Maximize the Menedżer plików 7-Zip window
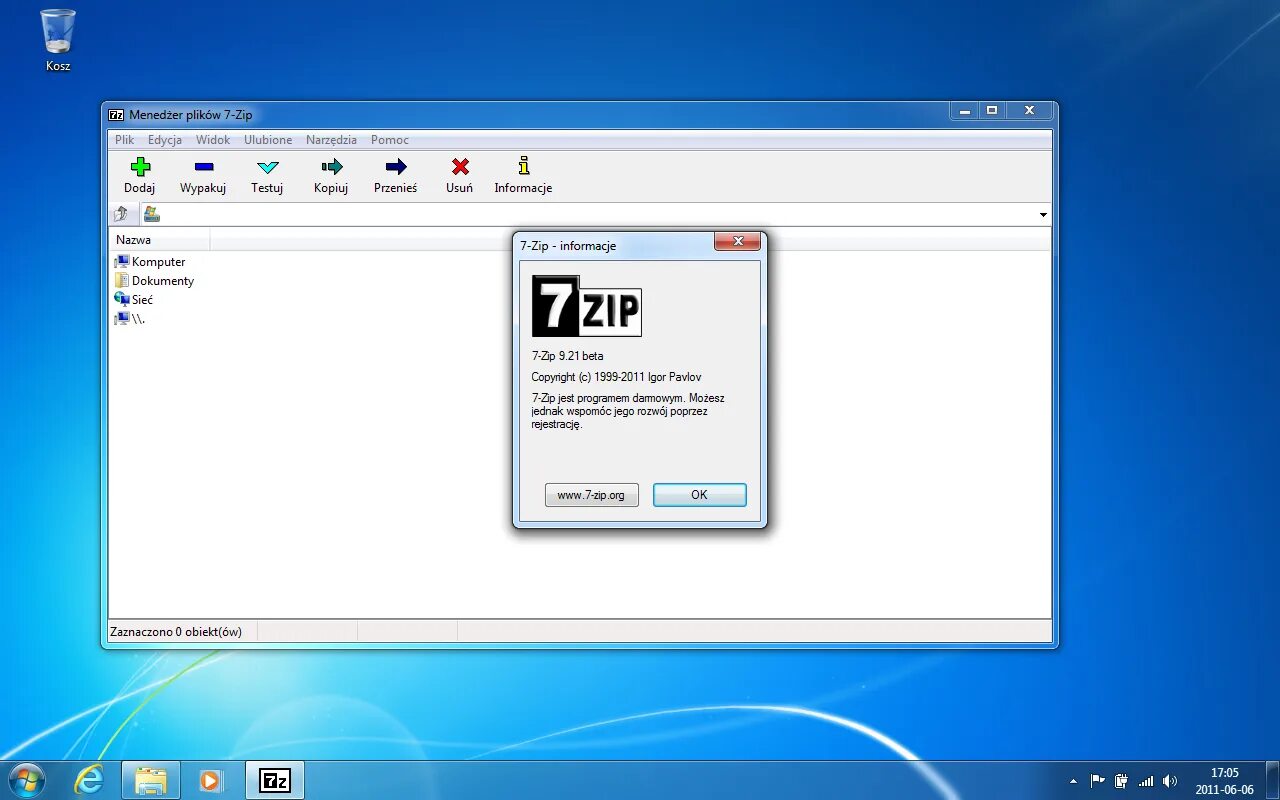1280x800 pixels. point(992,110)
